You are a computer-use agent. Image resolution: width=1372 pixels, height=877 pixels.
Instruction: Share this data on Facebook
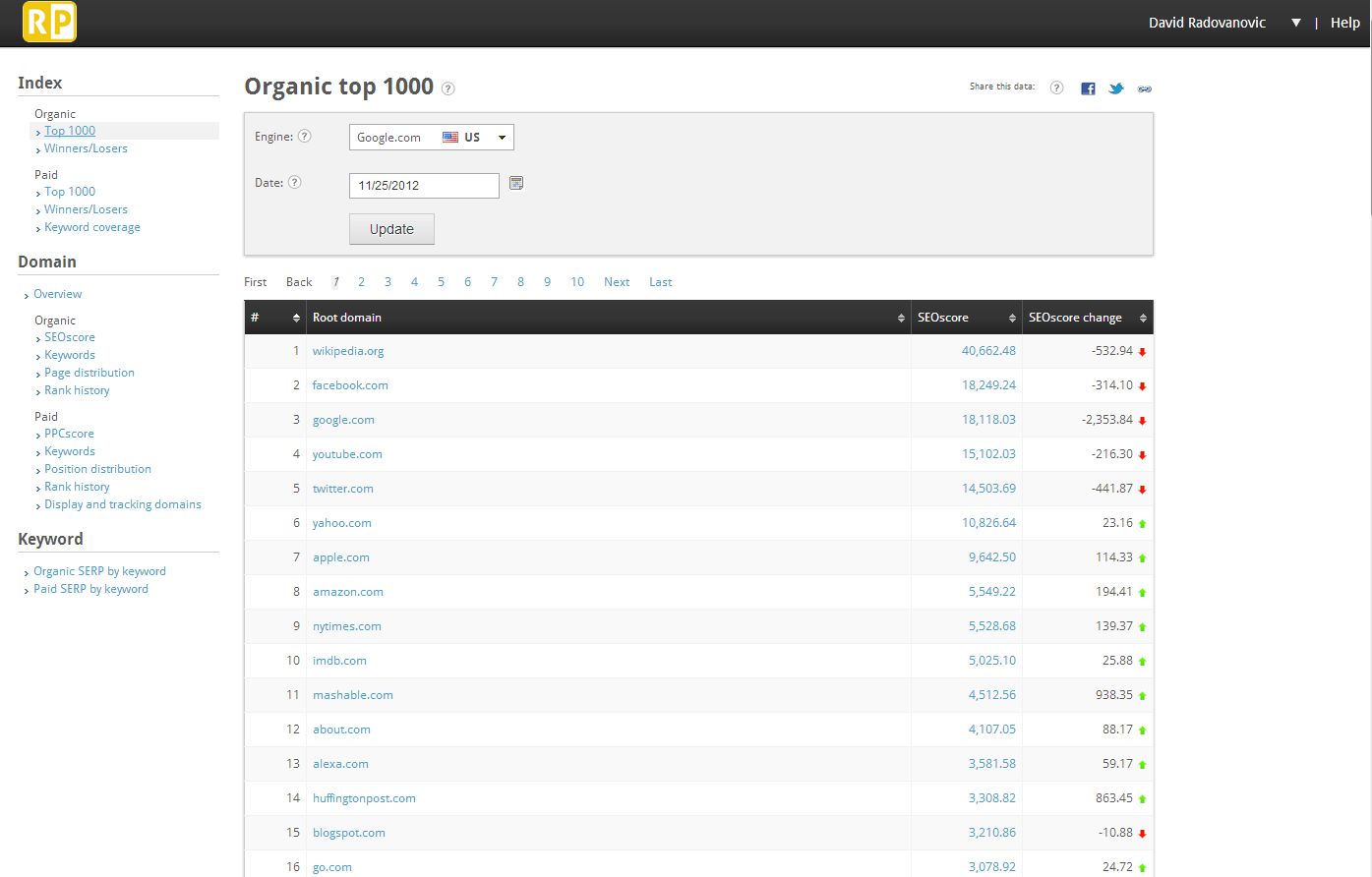click(x=1088, y=88)
